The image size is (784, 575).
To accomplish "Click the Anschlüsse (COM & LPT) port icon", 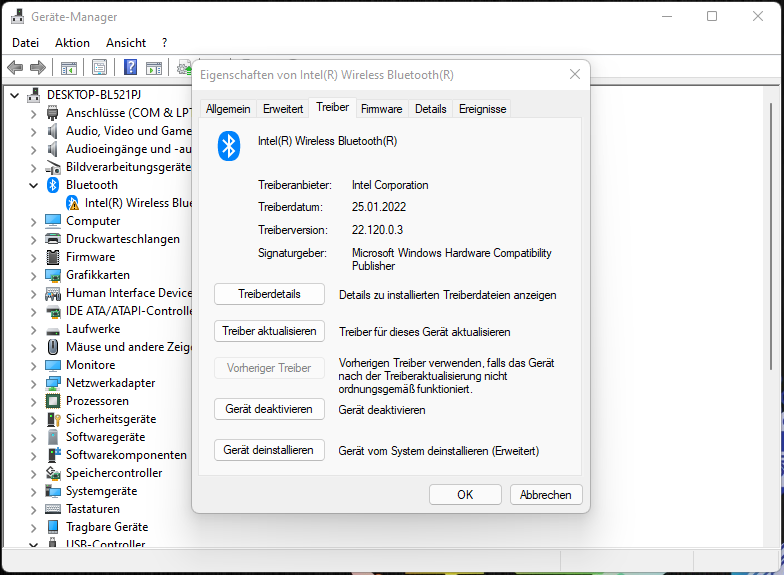I will click(52, 113).
